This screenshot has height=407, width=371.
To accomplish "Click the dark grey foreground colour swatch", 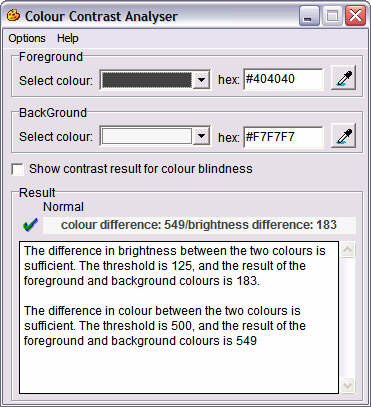I will point(147,80).
